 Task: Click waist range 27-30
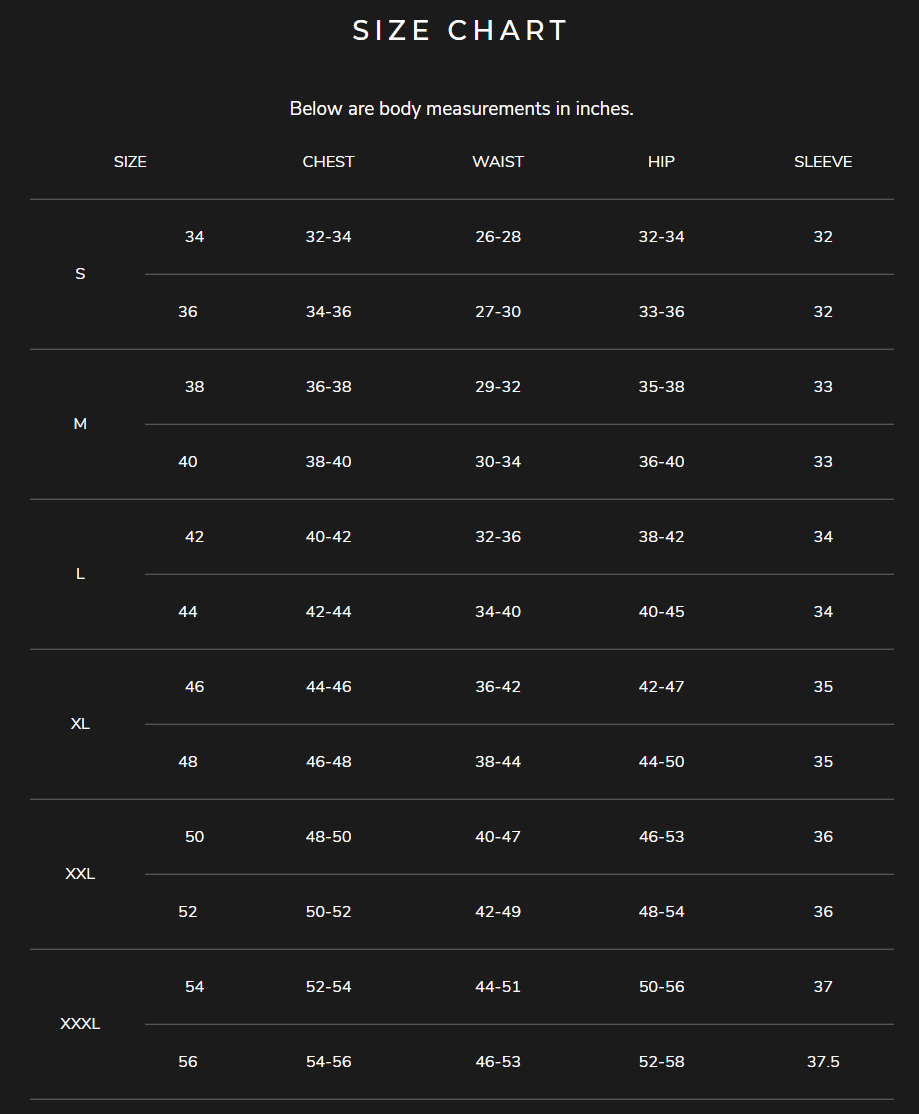(498, 312)
